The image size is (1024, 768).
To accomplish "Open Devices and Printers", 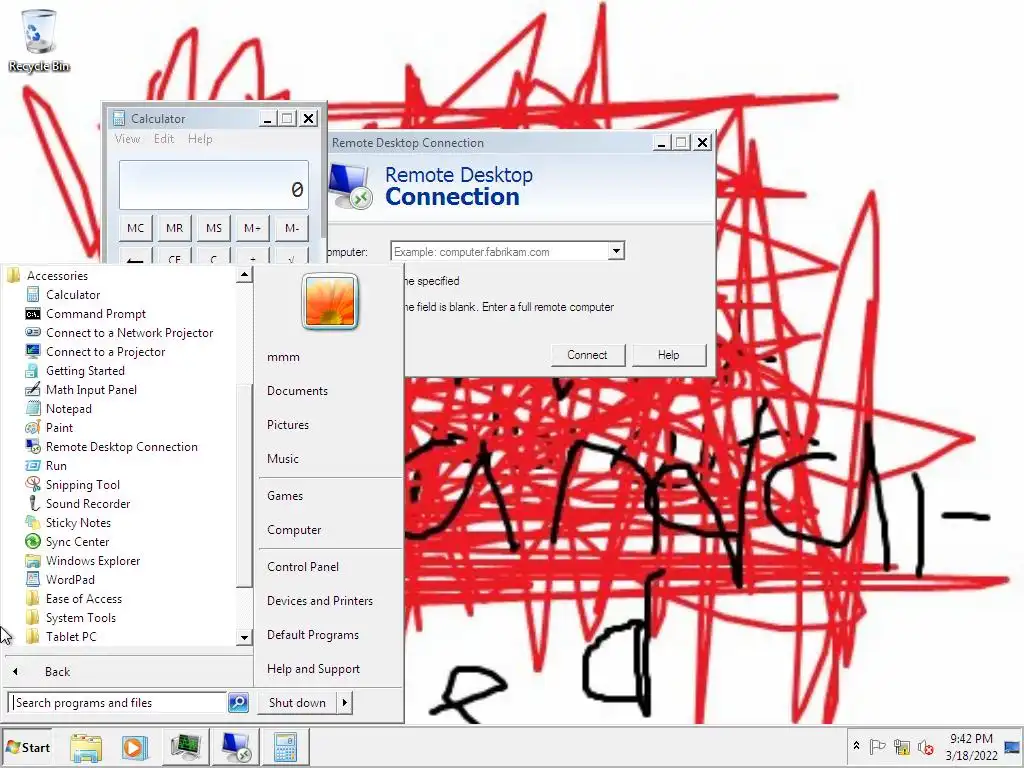I will [x=320, y=601].
